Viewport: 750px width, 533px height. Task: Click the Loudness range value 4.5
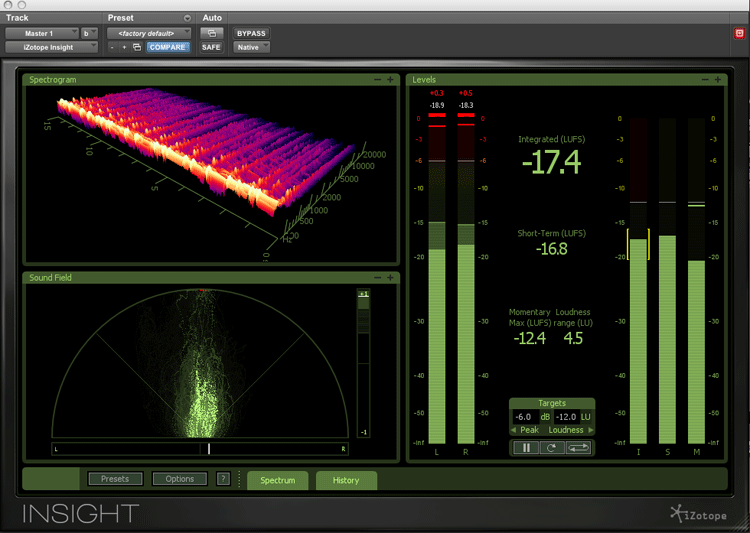(x=573, y=338)
